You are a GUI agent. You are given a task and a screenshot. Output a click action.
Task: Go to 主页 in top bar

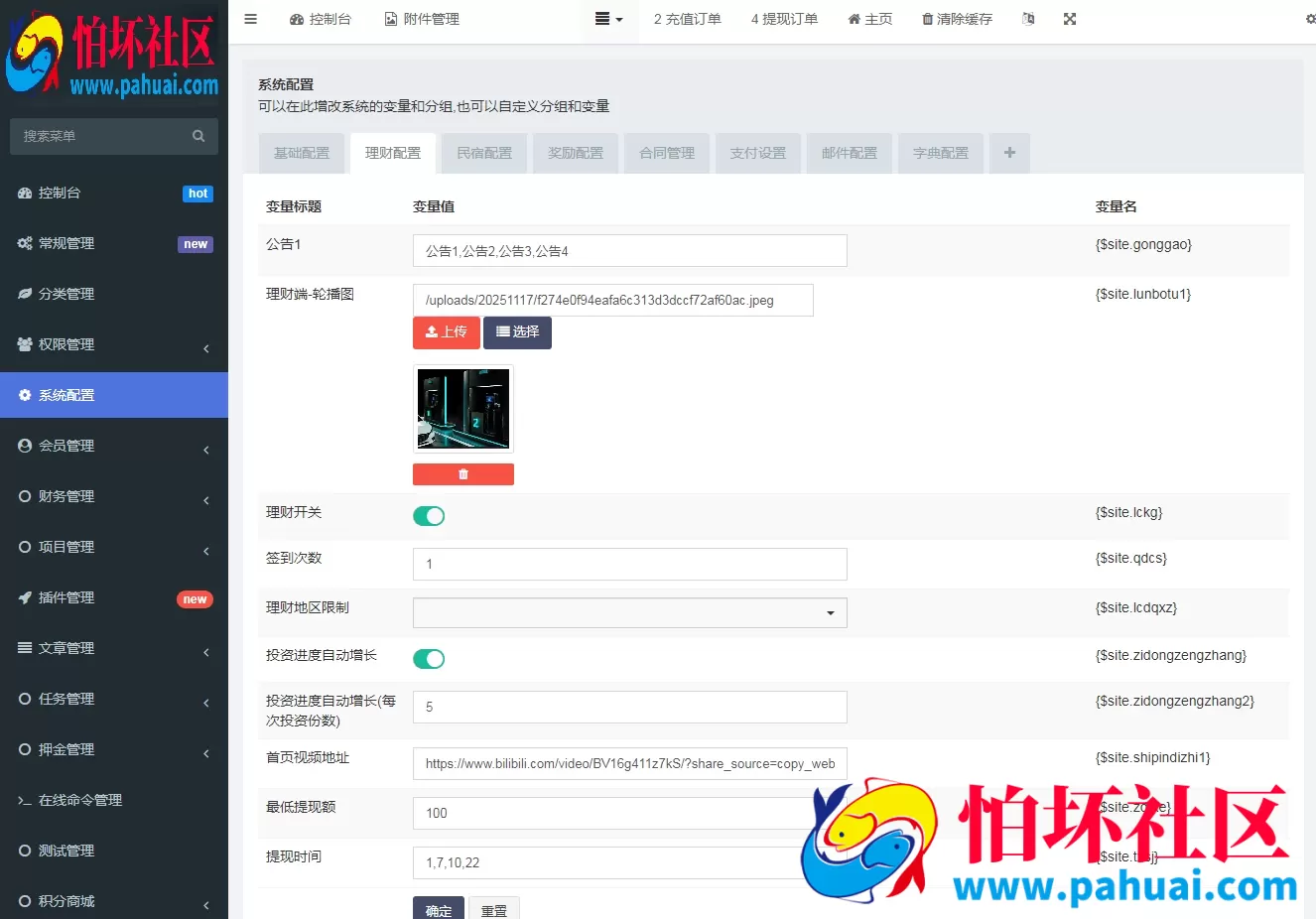pos(870,19)
